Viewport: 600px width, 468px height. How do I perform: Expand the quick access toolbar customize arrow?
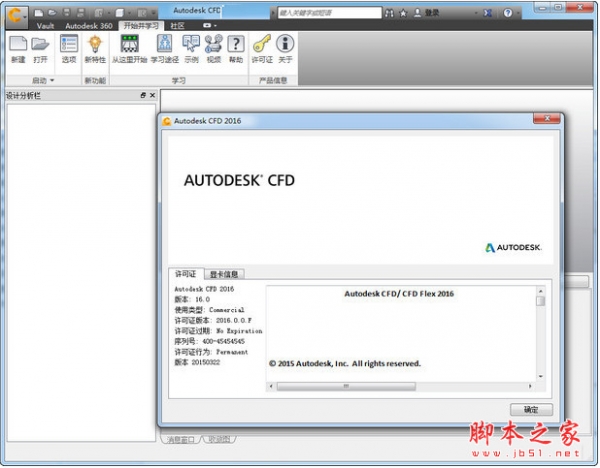click(x=153, y=13)
